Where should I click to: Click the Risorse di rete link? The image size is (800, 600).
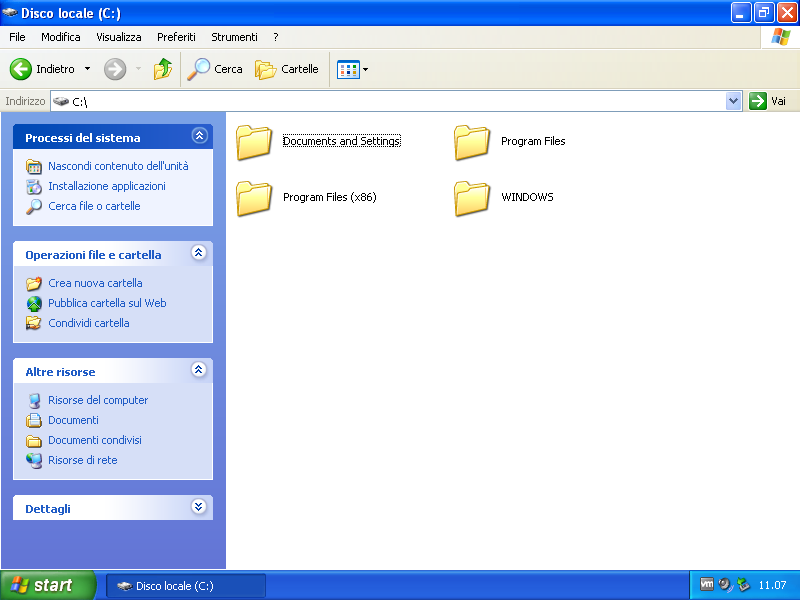[83, 460]
